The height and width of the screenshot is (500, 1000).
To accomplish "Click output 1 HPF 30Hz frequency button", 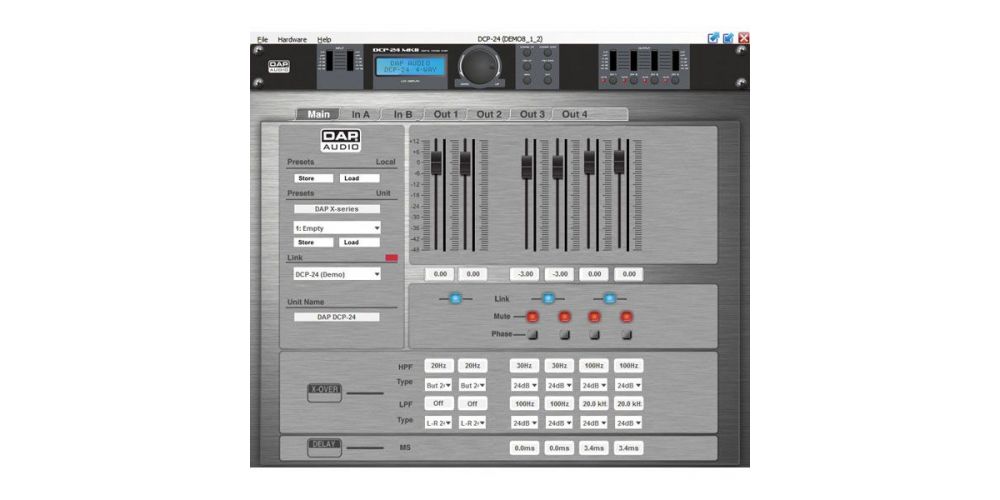I will point(524,366).
